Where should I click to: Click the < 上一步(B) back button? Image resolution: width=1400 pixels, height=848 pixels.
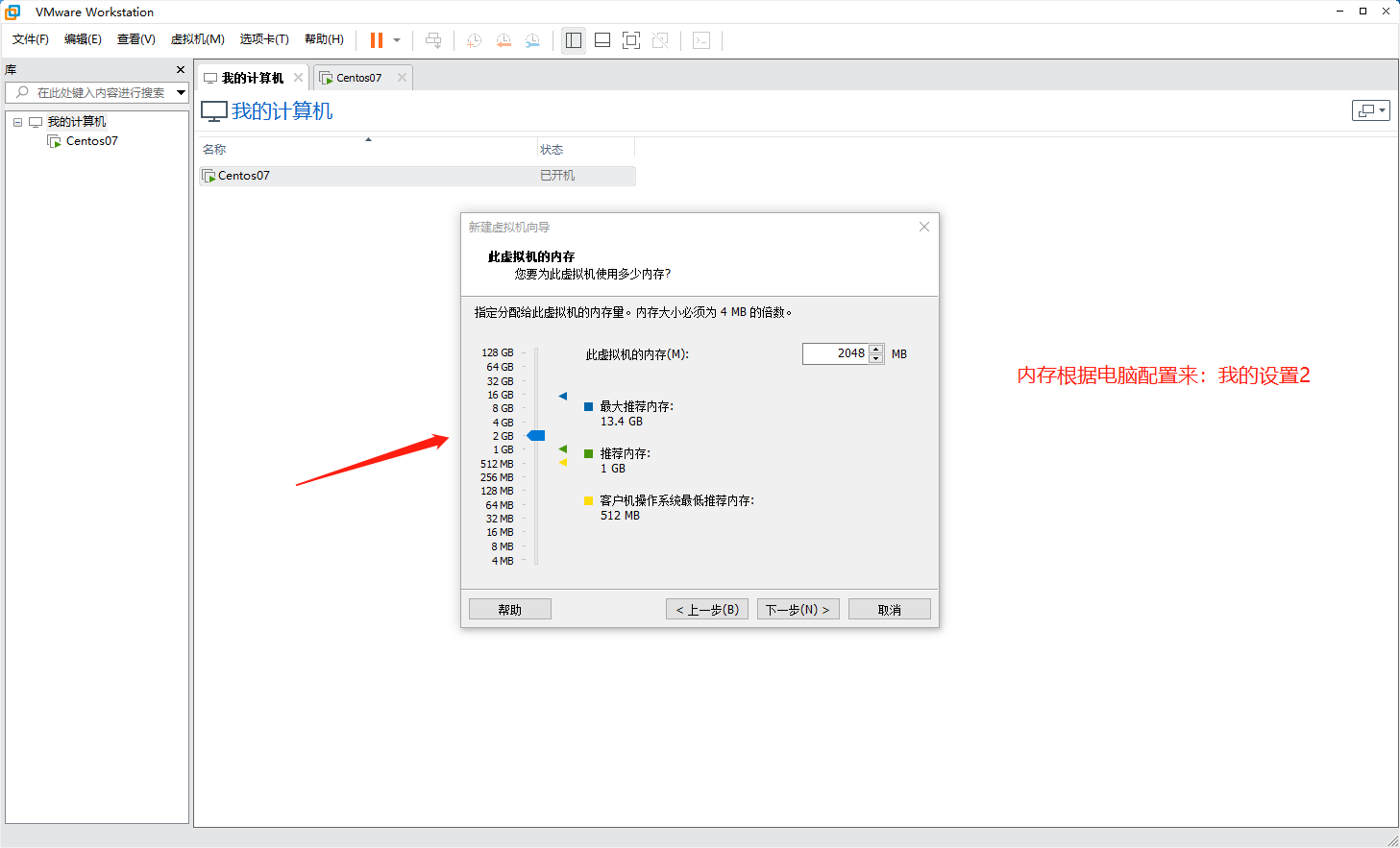707,610
